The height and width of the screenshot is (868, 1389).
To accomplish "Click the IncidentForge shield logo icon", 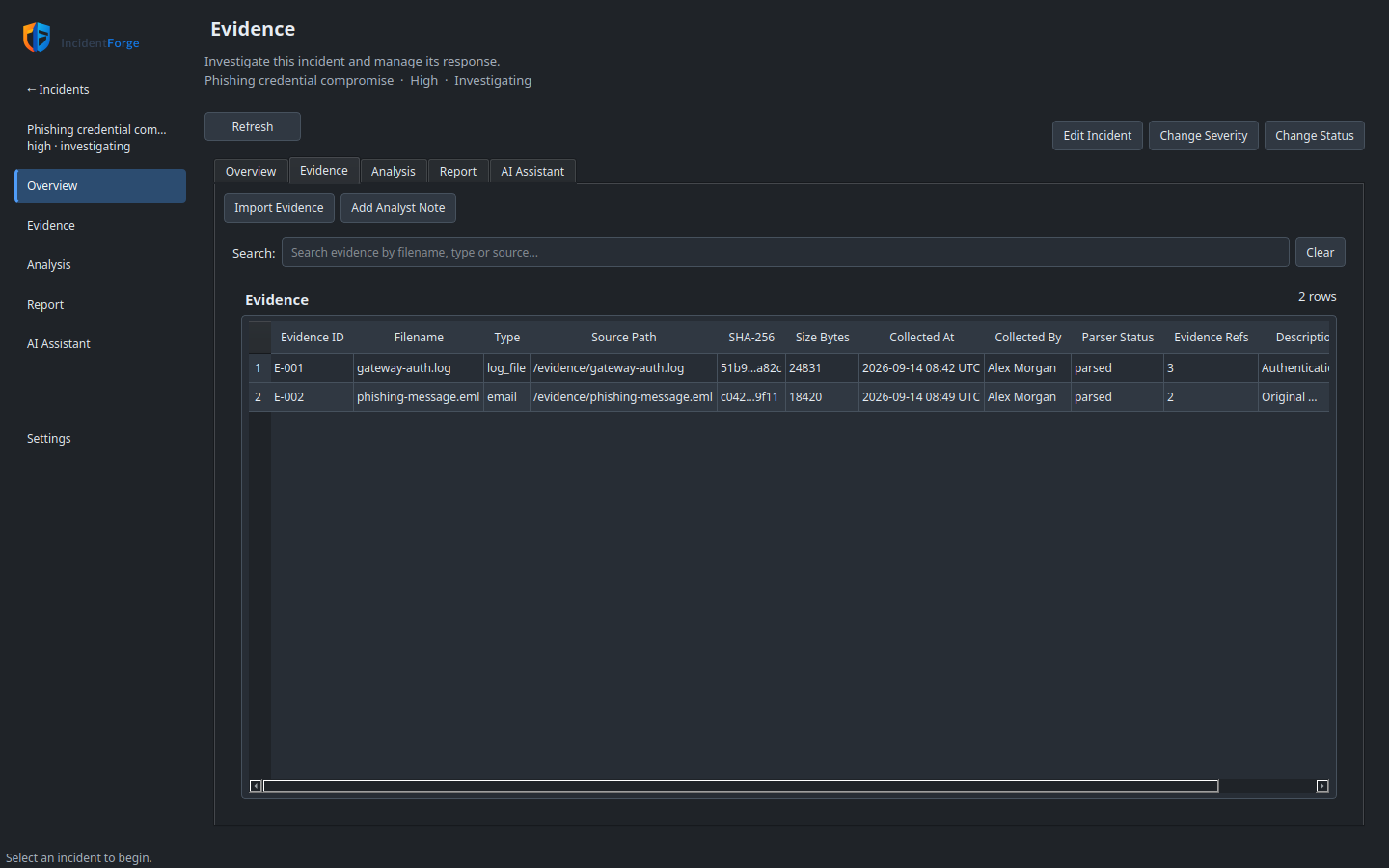I will pyautogui.click(x=37, y=38).
